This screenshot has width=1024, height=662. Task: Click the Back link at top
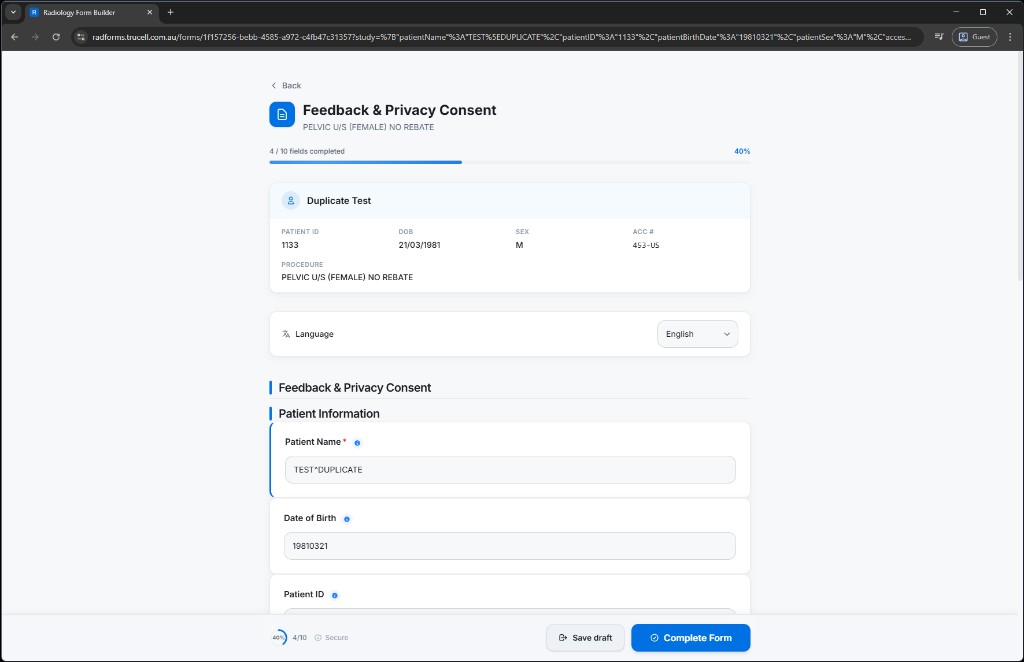coord(286,86)
